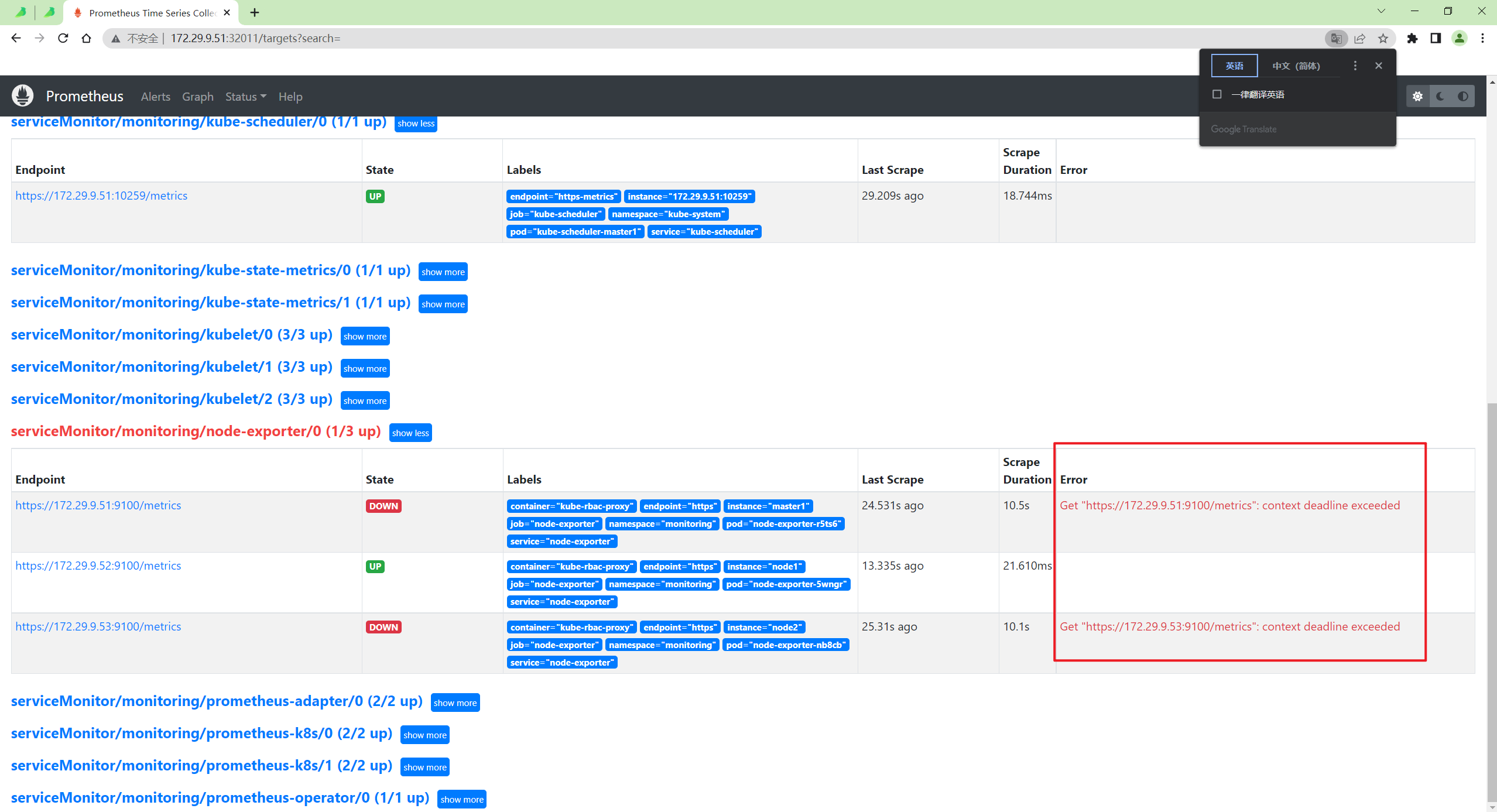Expand kube-state-metrics/0 with show more

click(443, 272)
